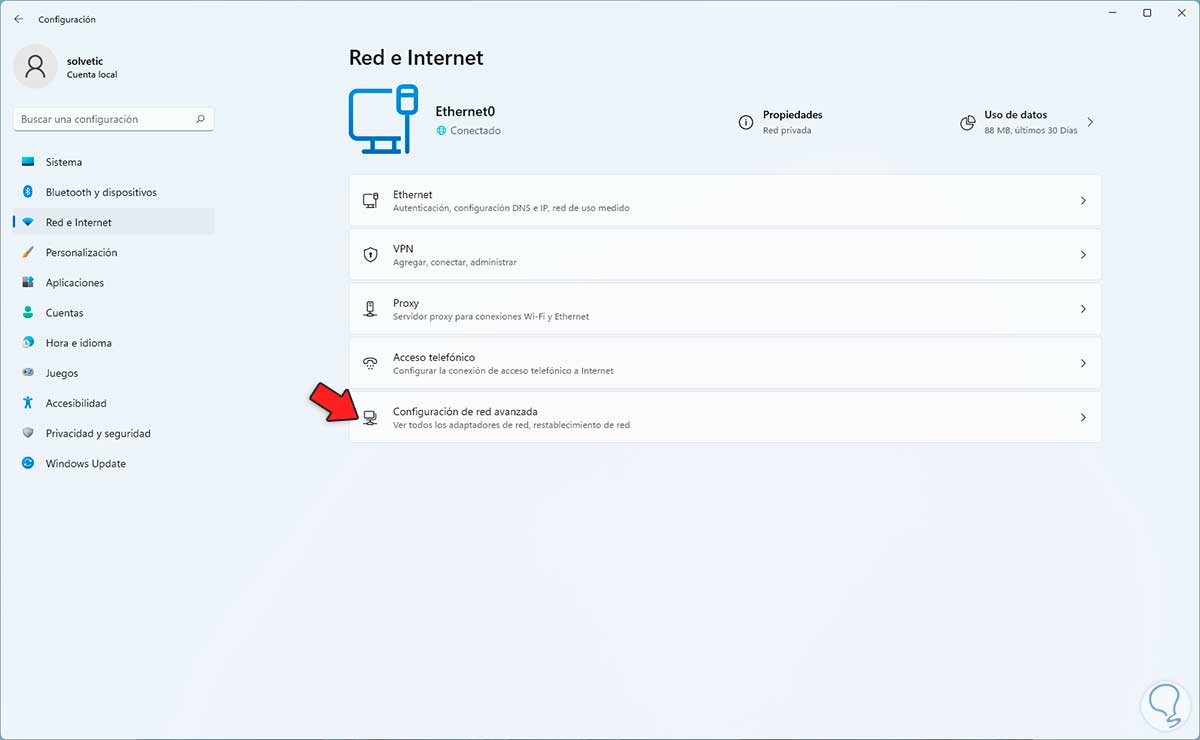Click the Red e Internet heading
This screenshot has height=740, width=1200.
[416, 58]
